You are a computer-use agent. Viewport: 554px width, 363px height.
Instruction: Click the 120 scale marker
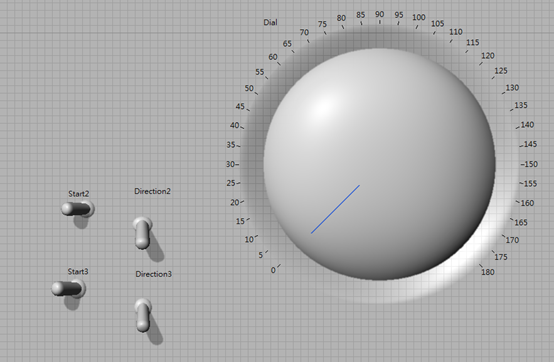click(488, 55)
